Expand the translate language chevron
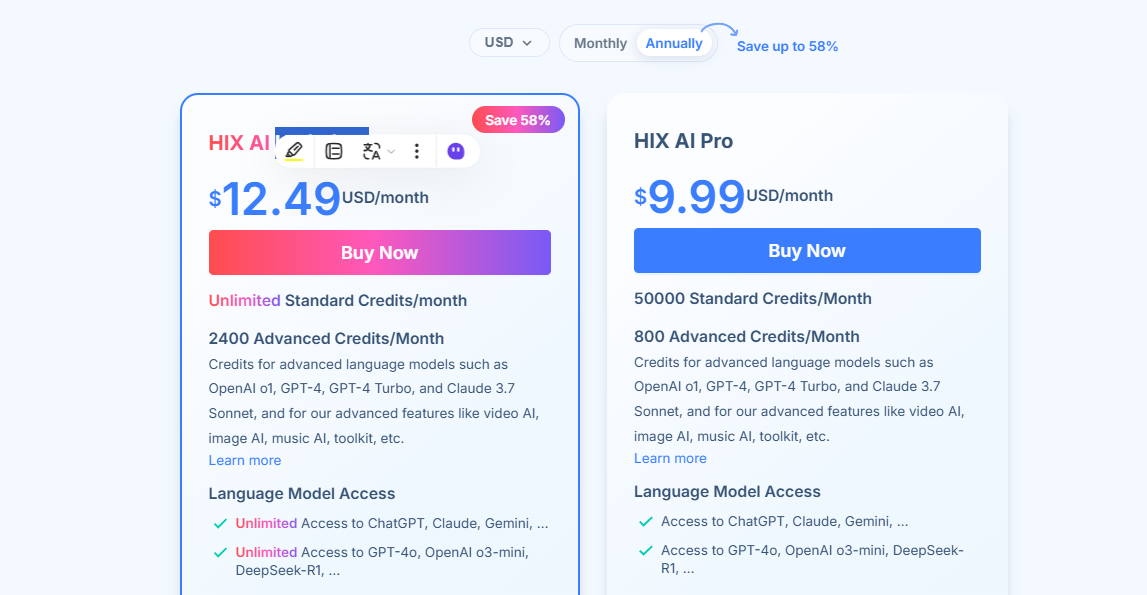The image size is (1147, 595). 391,152
